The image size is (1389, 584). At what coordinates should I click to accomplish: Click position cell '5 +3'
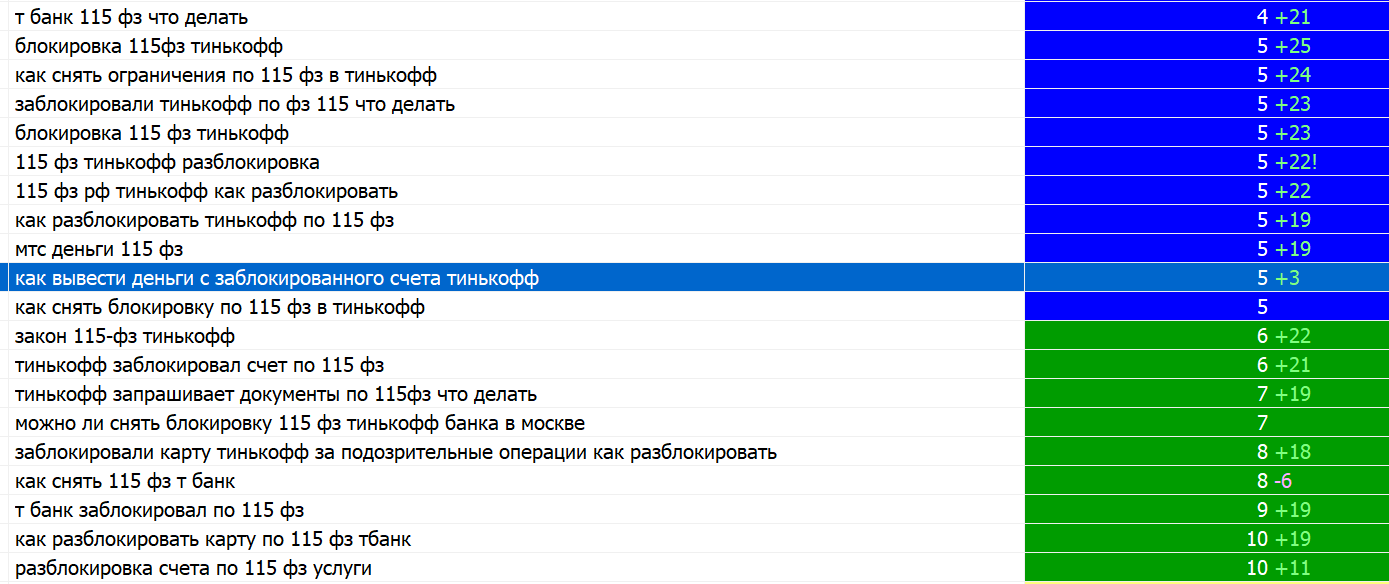click(x=1206, y=278)
